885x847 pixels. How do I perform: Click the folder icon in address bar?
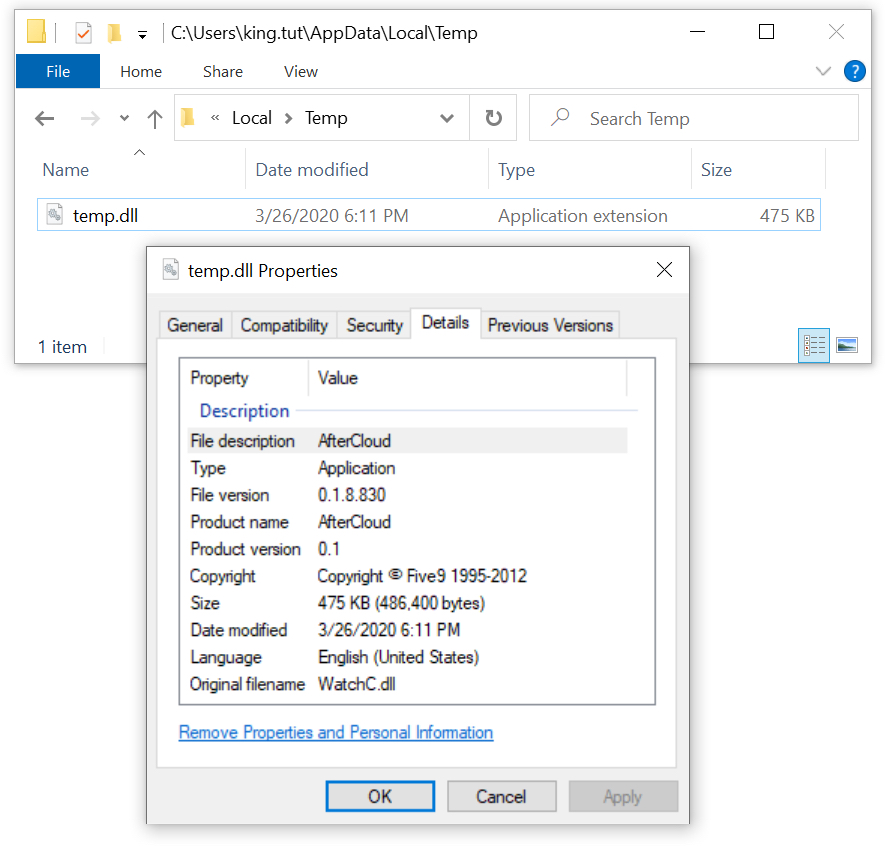(188, 118)
